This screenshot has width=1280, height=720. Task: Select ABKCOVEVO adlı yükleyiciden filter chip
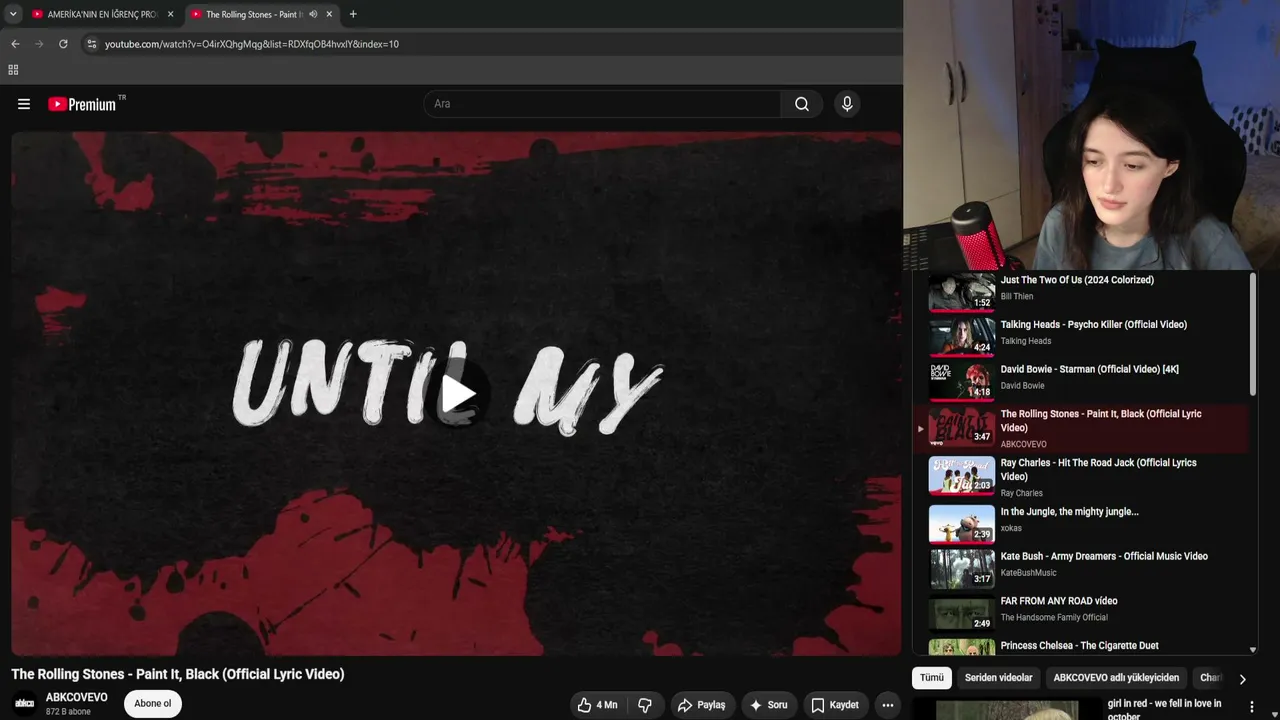click(x=1116, y=678)
